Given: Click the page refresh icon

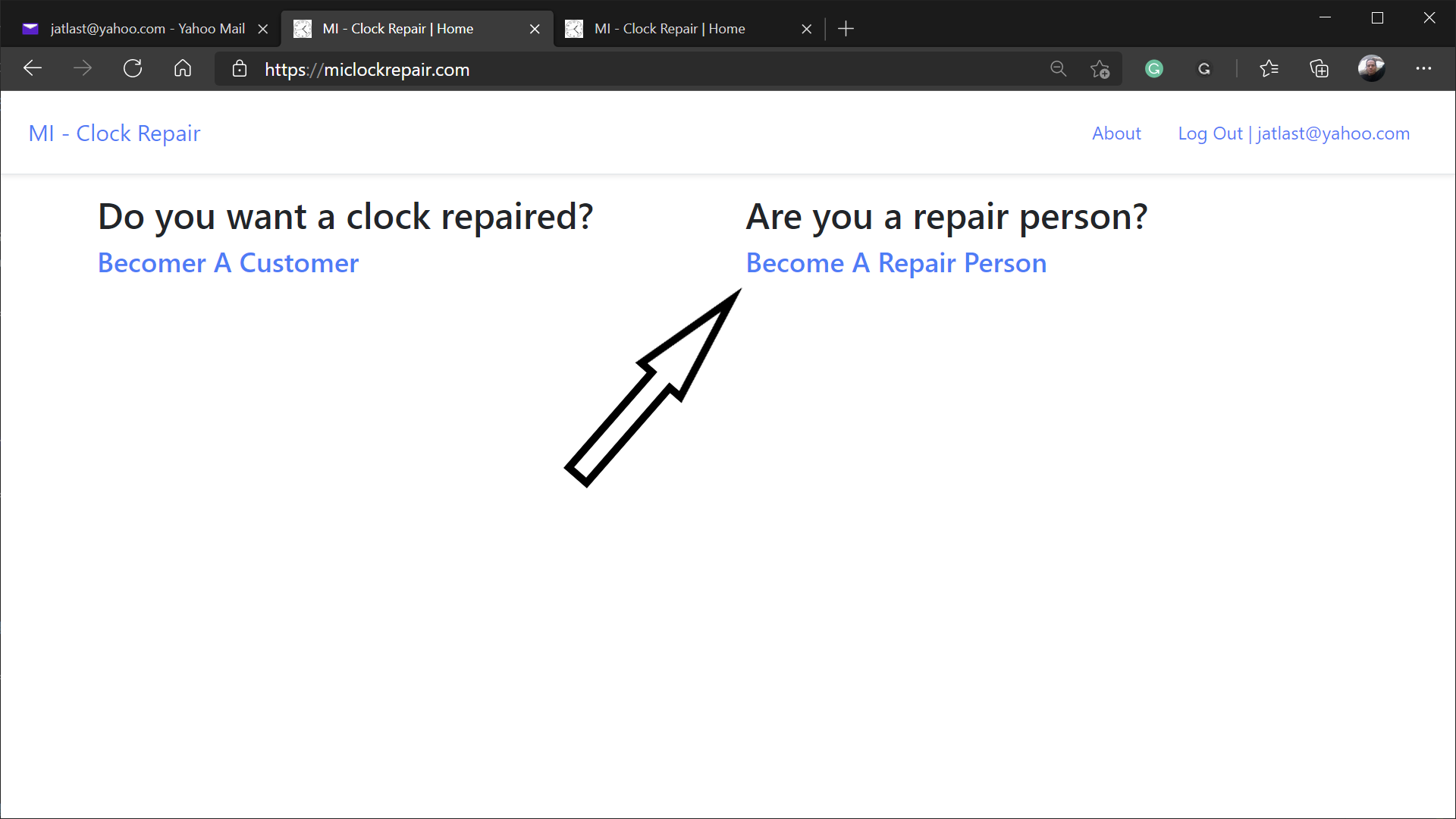Looking at the screenshot, I should 133,69.
